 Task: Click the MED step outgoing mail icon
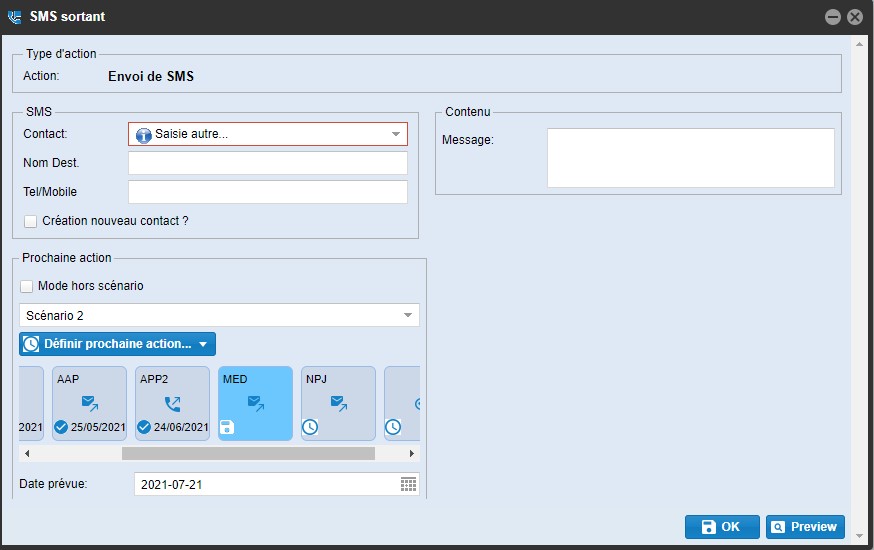coord(256,404)
